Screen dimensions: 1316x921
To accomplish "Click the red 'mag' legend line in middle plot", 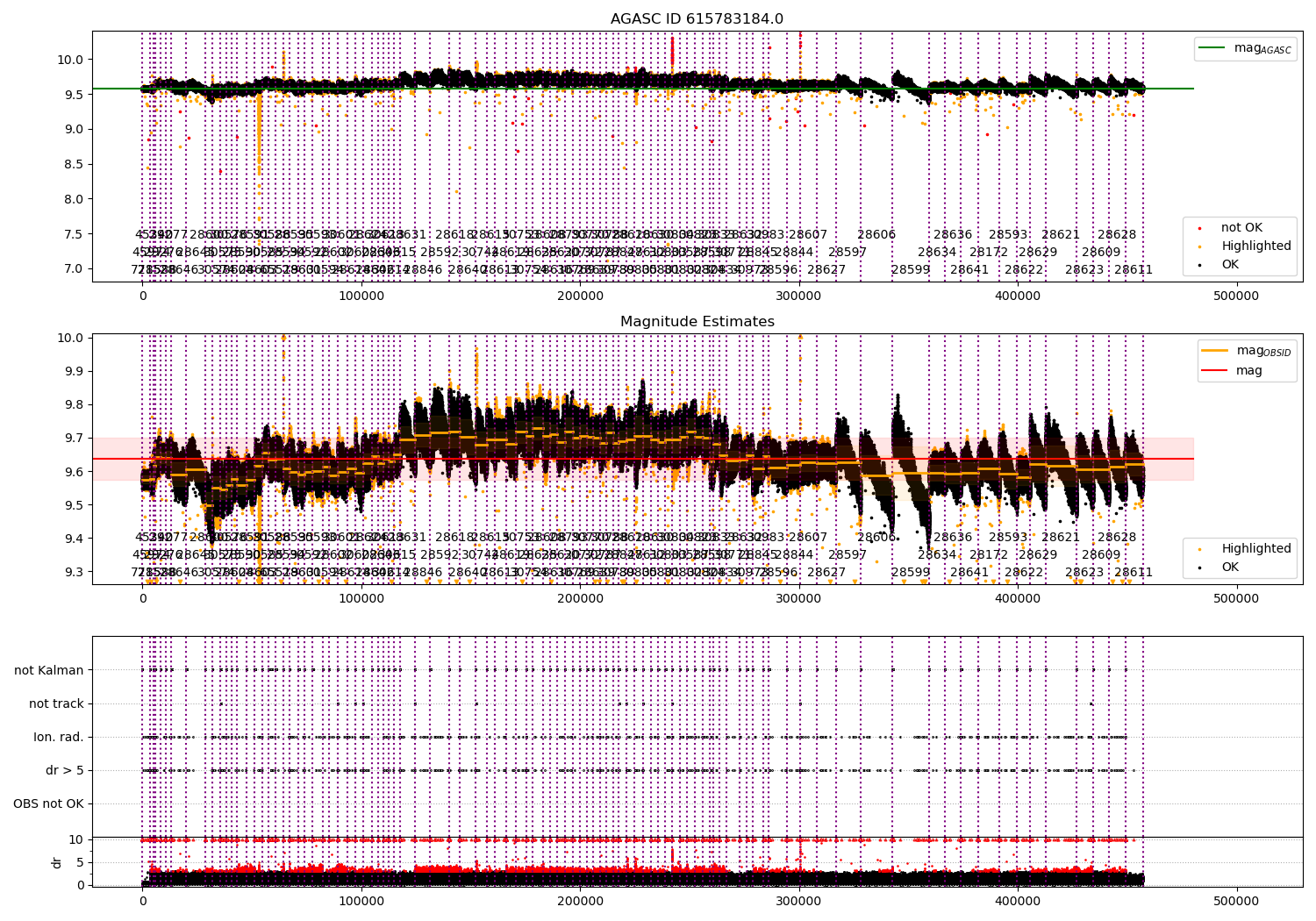I will click(1215, 370).
